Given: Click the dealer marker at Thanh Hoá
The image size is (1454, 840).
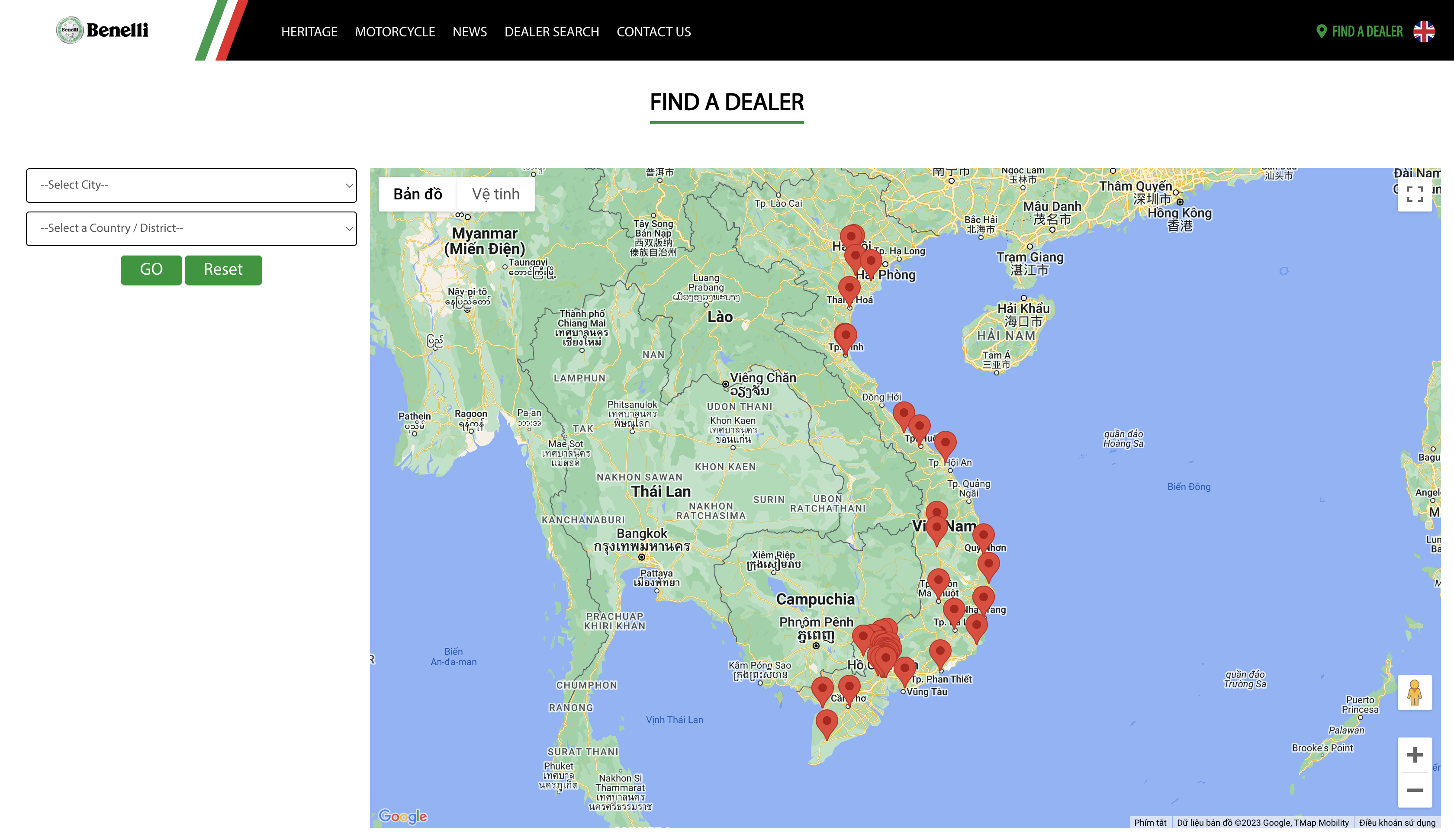Looking at the screenshot, I should coord(849,288).
